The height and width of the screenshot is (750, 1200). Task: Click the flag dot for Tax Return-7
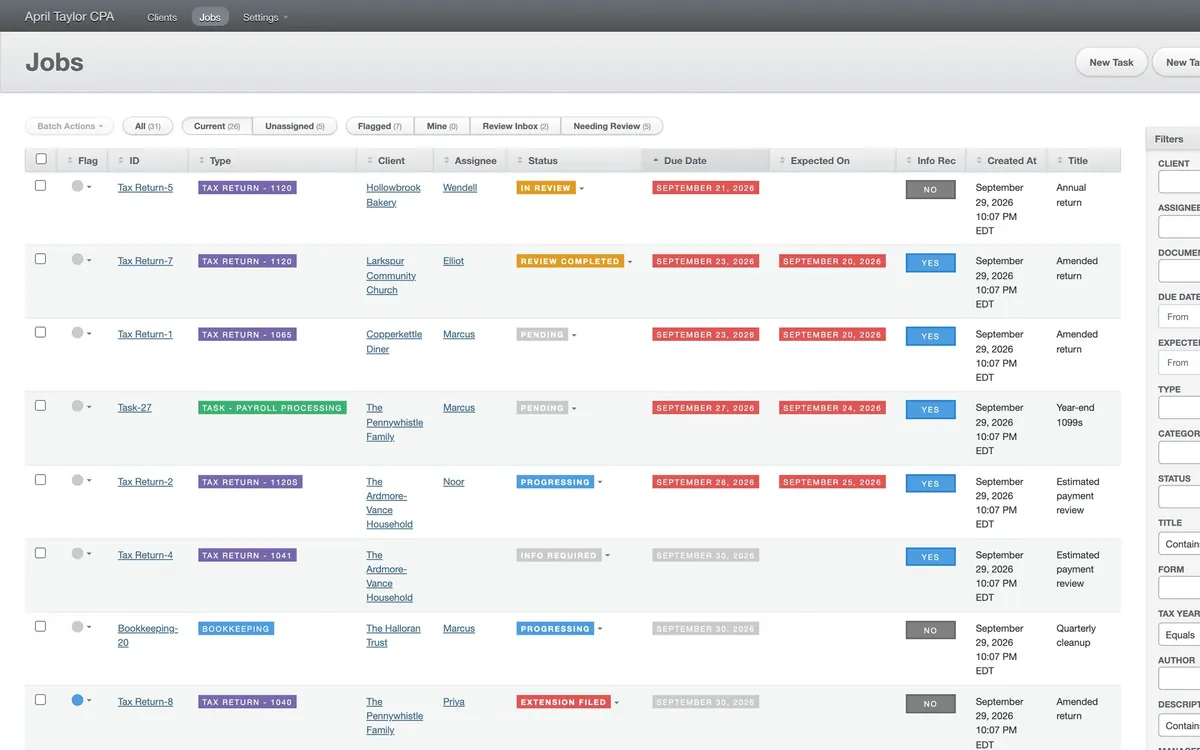[77, 259]
